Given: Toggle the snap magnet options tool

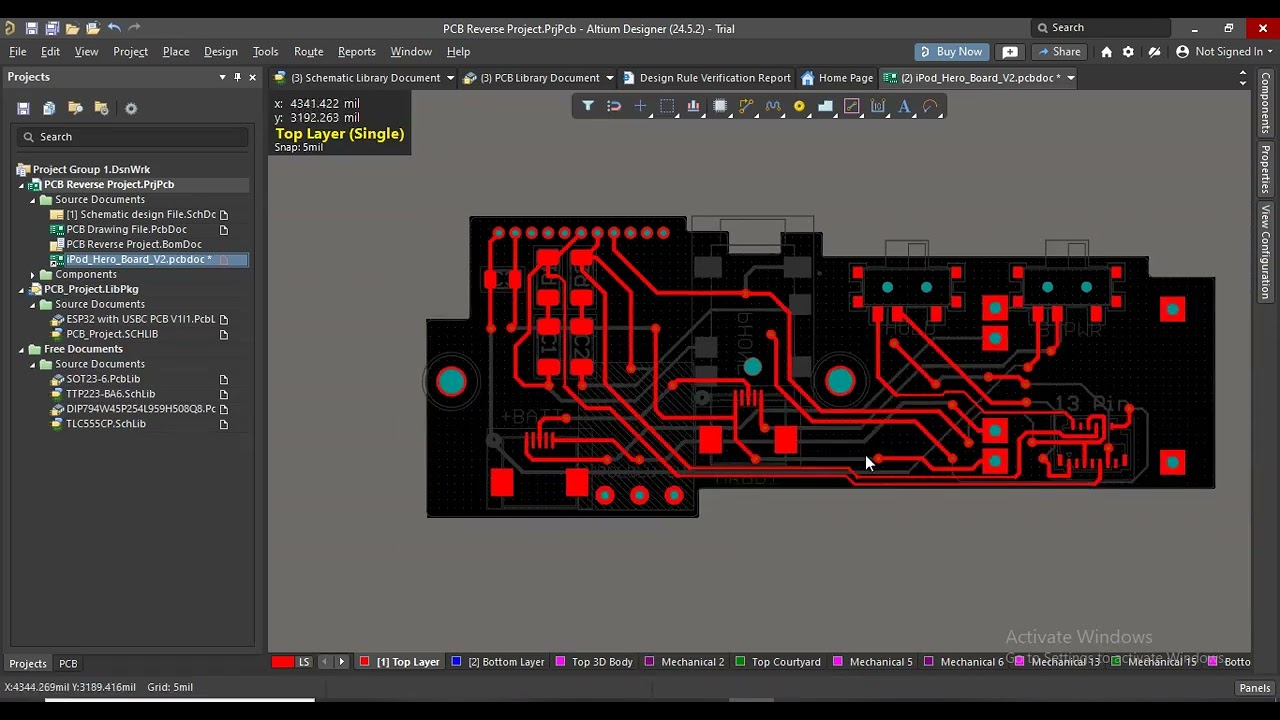Looking at the screenshot, I should coord(614,106).
